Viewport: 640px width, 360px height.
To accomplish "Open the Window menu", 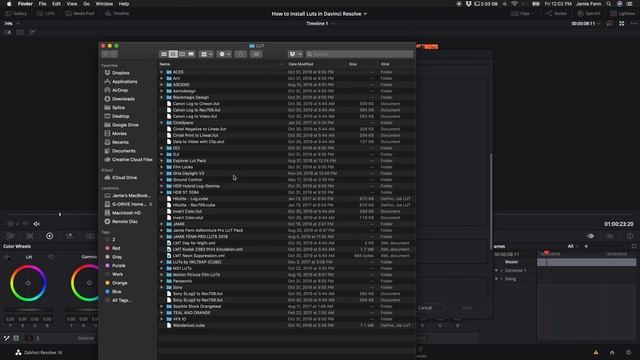I will 104,4.
